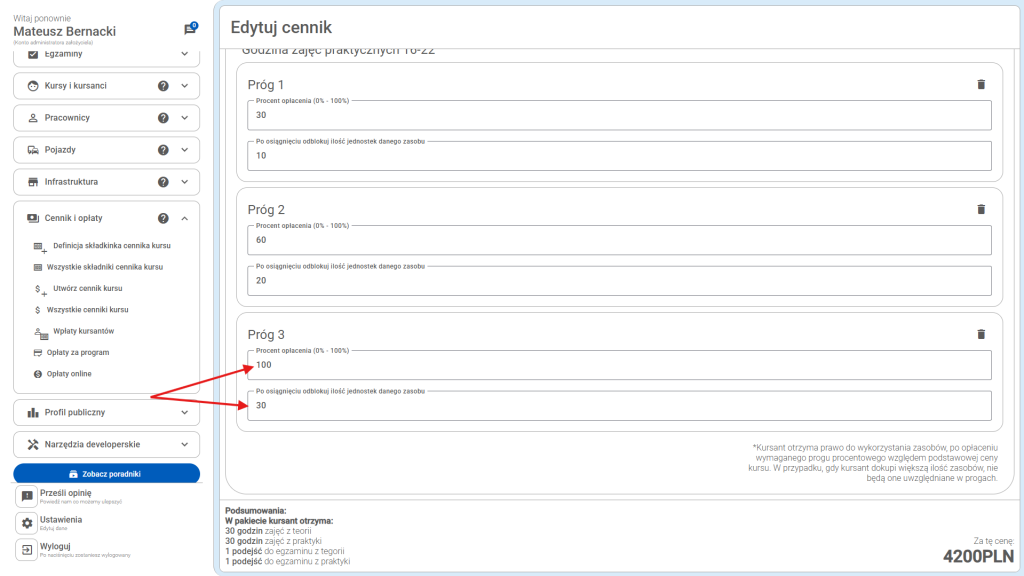This screenshot has width=1024, height=576.
Task: Click help icon beside Infrastruktura
Action: pos(163,182)
